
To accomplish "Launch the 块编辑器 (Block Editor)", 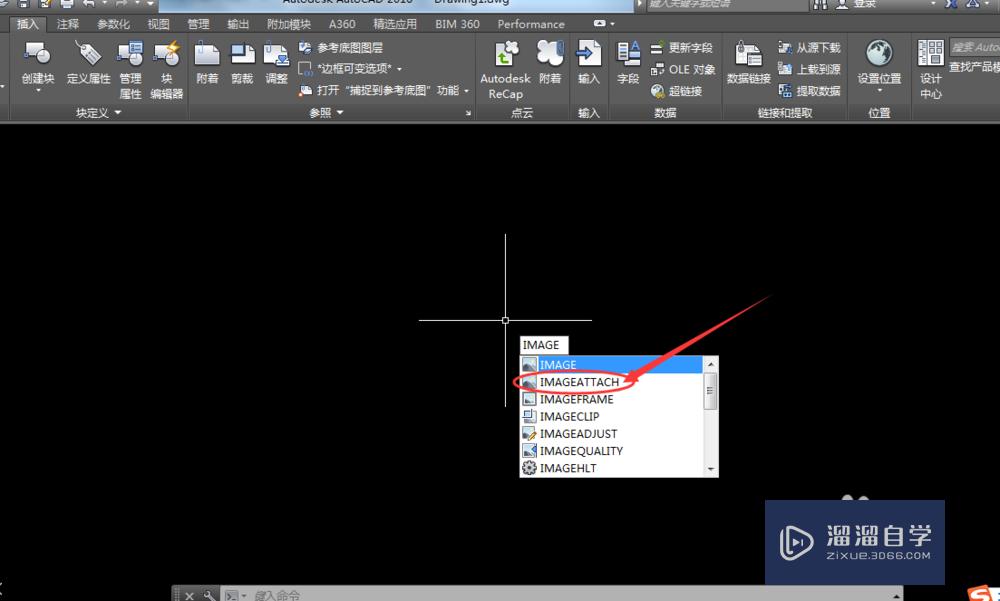I will pyautogui.click(x=166, y=70).
